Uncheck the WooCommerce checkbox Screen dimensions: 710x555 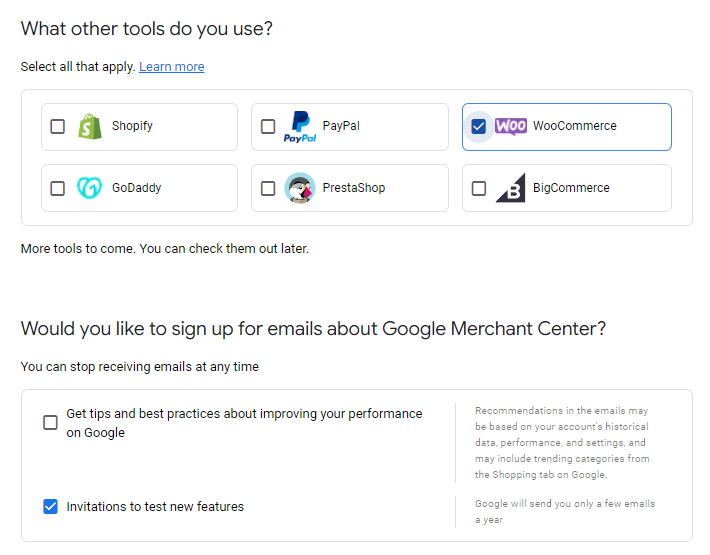click(479, 126)
